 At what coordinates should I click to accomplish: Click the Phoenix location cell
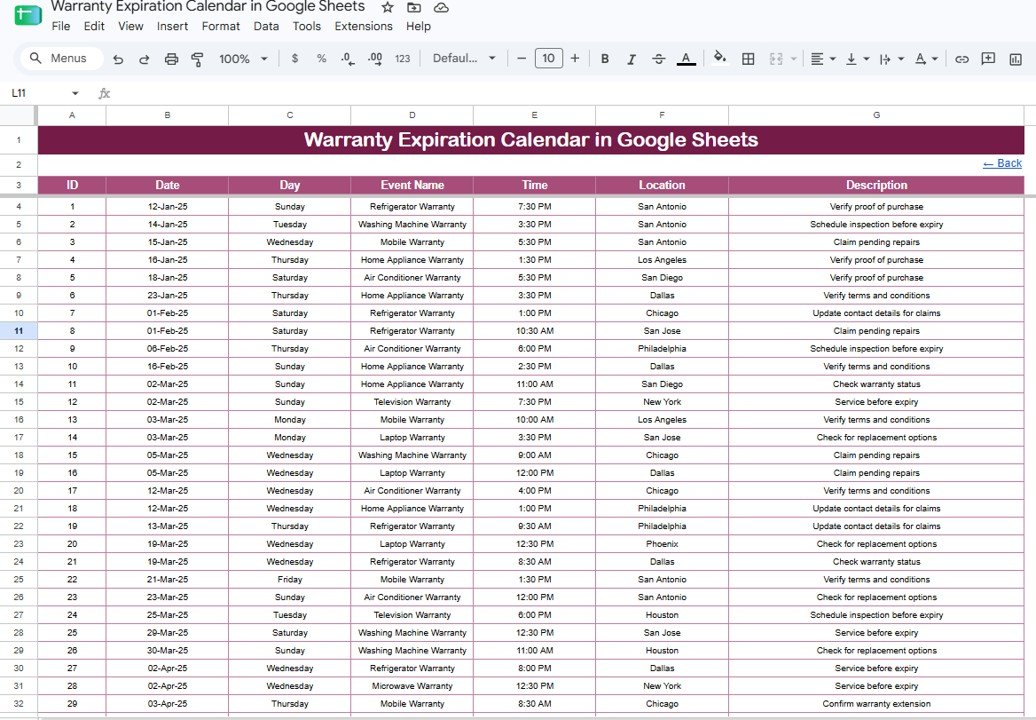click(x=662, y=544)
